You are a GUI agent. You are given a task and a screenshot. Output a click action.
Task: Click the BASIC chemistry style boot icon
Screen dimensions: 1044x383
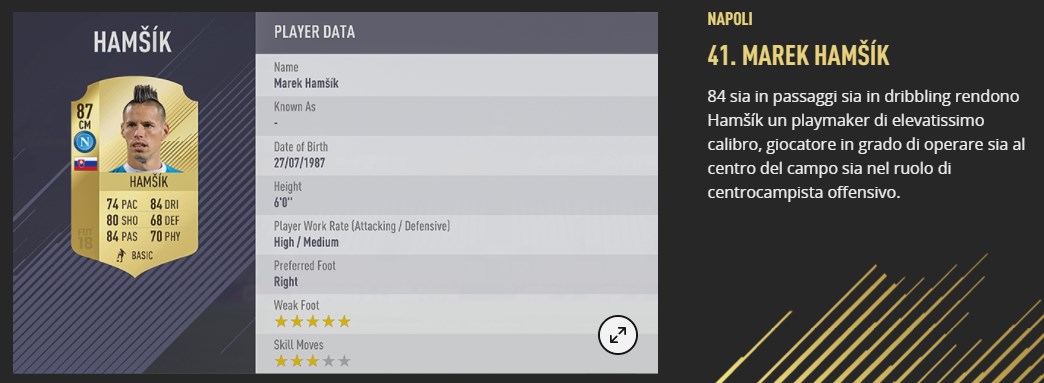tap(122, 254)
